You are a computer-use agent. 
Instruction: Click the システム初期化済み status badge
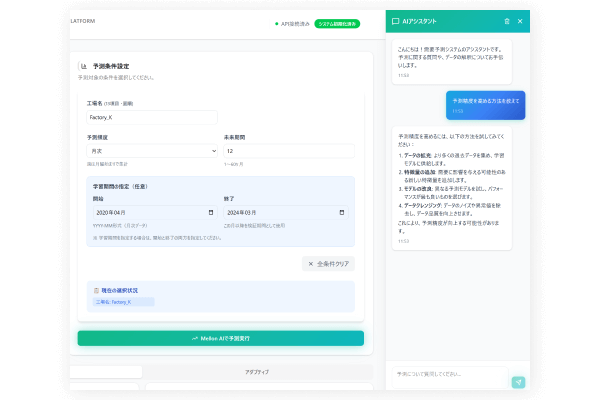point(337,23)
